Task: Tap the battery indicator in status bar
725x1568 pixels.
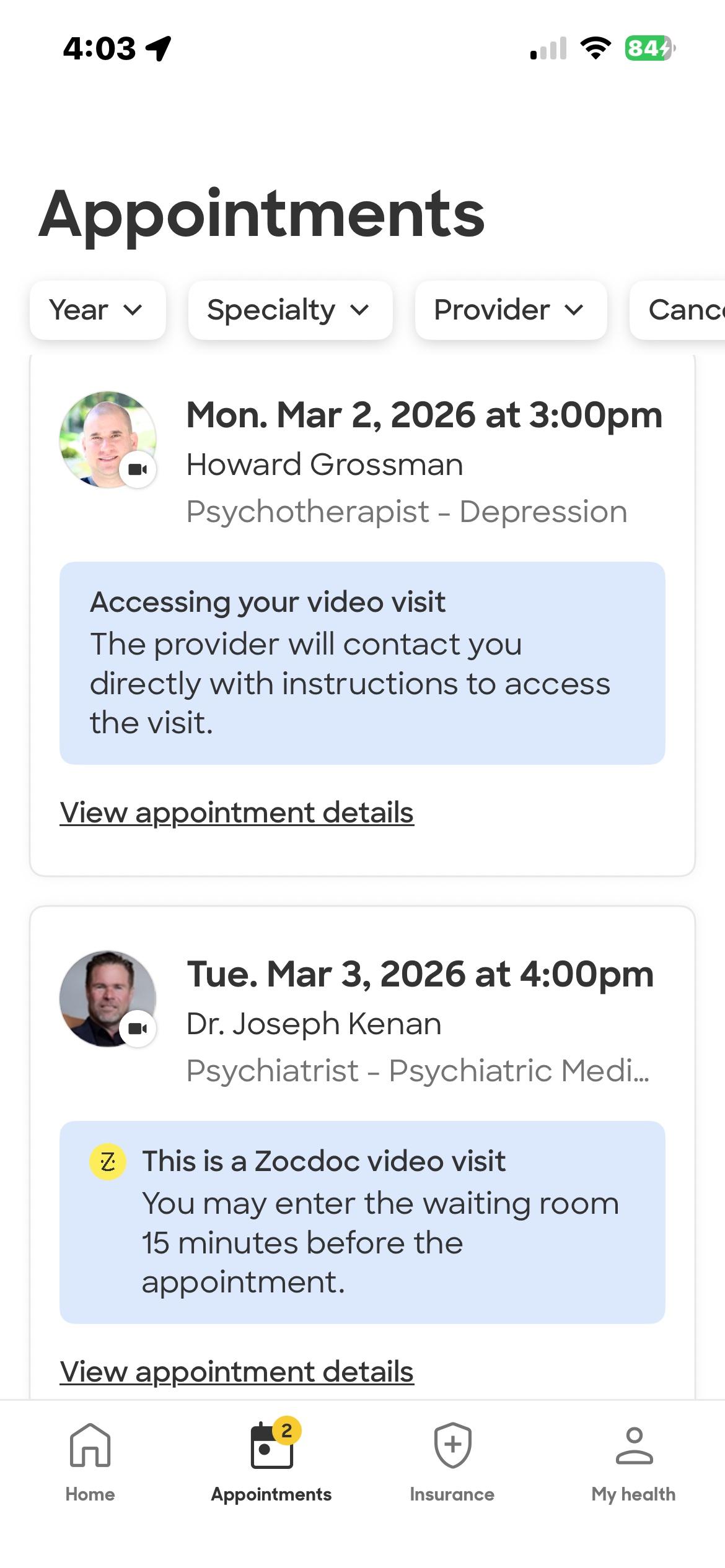Action: [x=649, y=48]
